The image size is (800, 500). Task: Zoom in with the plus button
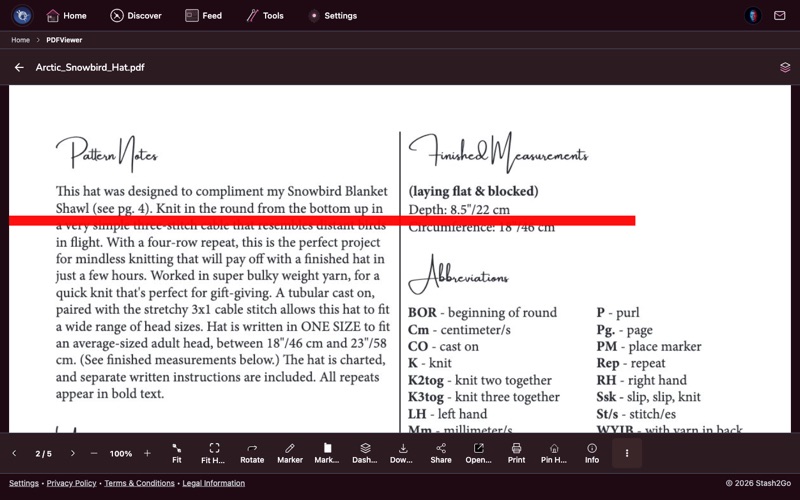tap(147, 453)
